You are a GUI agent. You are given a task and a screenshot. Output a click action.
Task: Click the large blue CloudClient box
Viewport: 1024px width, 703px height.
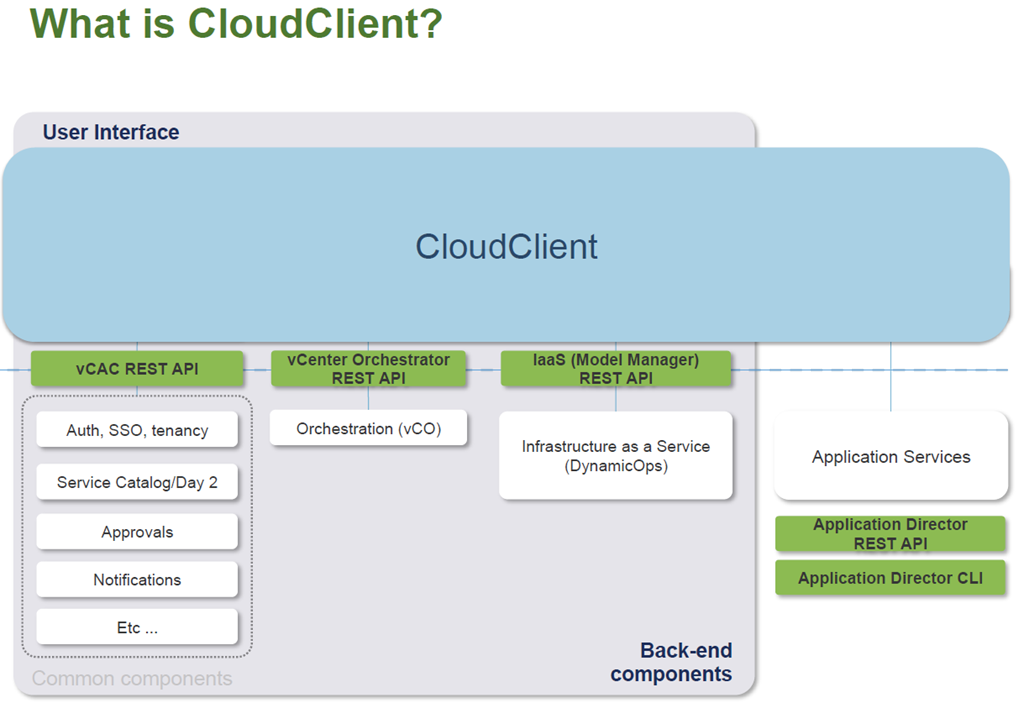pos(506,246)
